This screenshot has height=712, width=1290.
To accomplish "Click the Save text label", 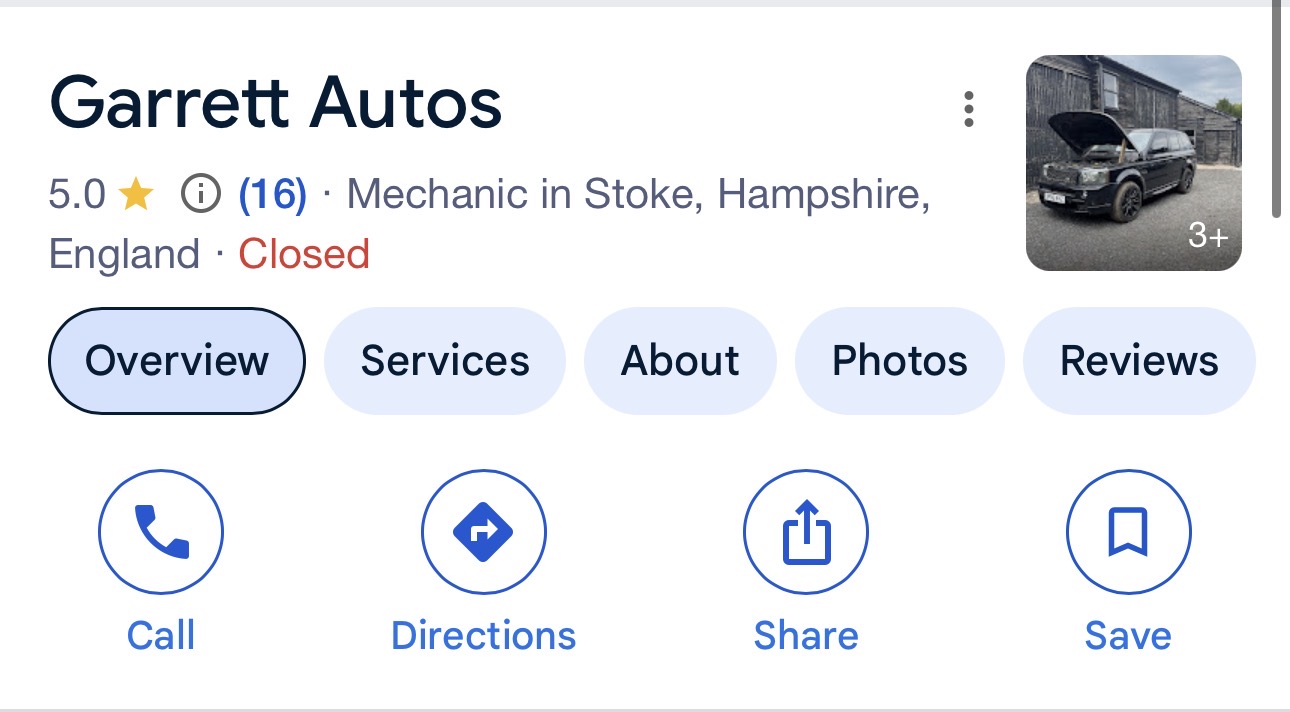I will (x=1128, y=636).
